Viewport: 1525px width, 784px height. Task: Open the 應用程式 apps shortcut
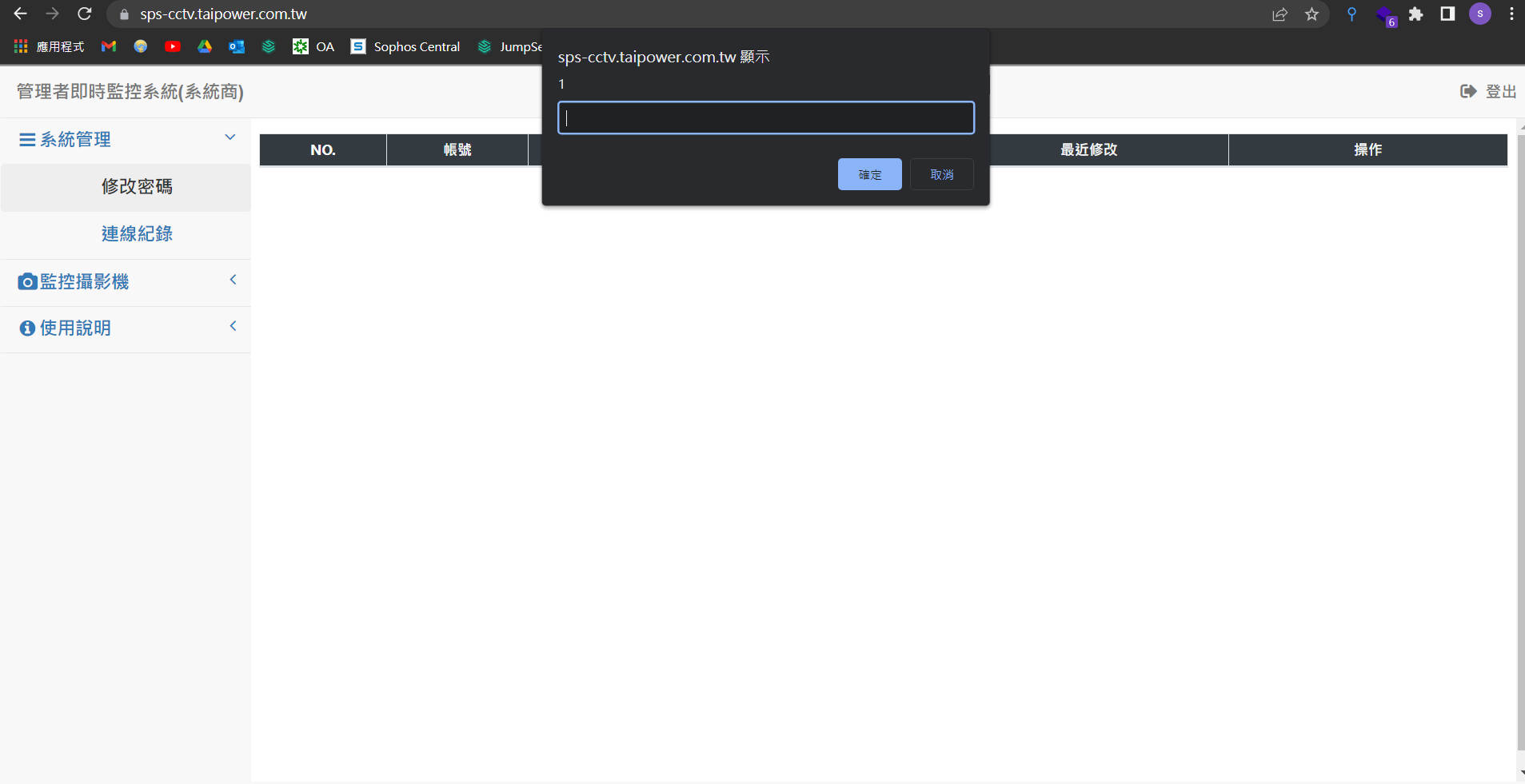[49, 46]
